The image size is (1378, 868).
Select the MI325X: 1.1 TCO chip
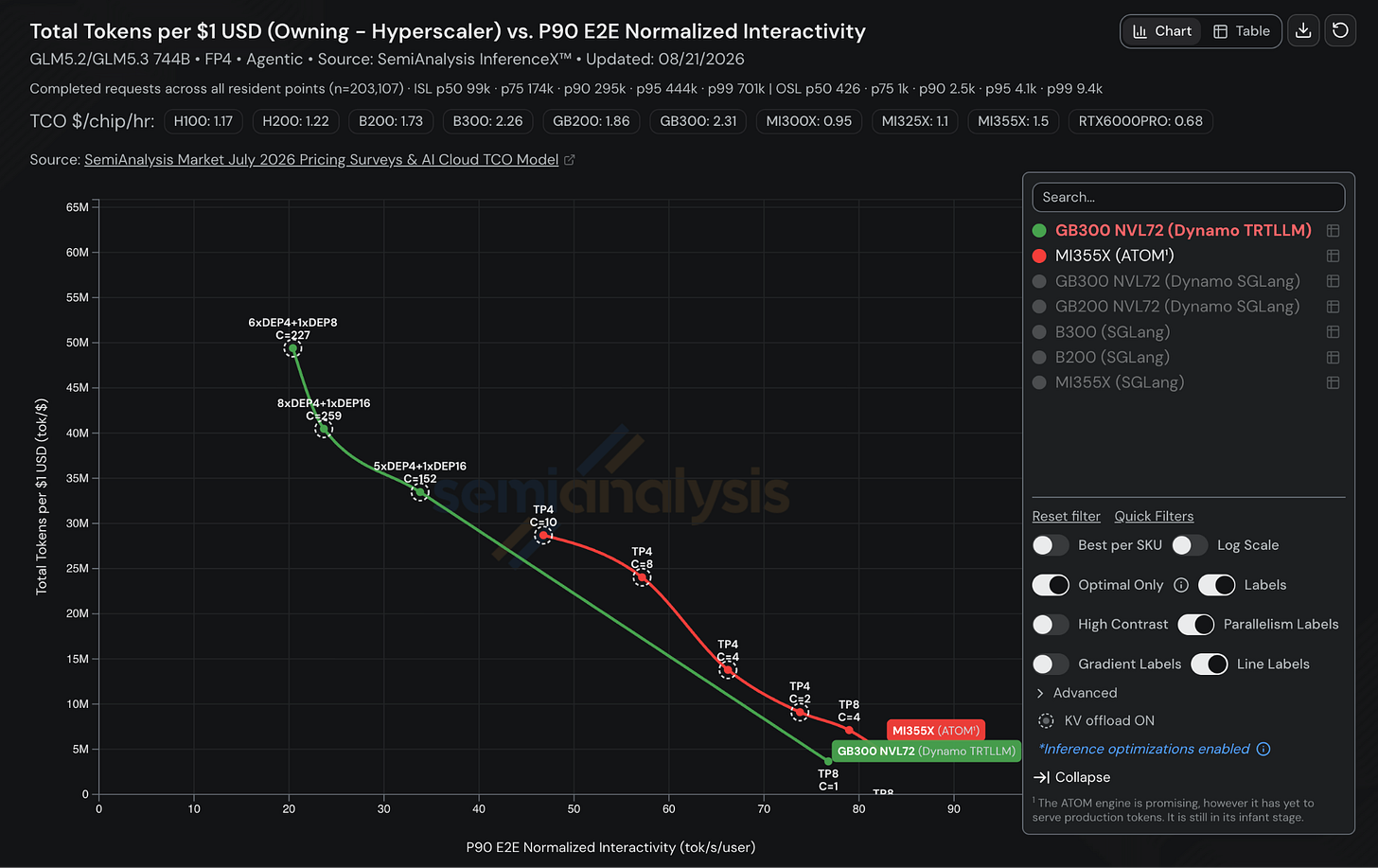tap(915, 121)
